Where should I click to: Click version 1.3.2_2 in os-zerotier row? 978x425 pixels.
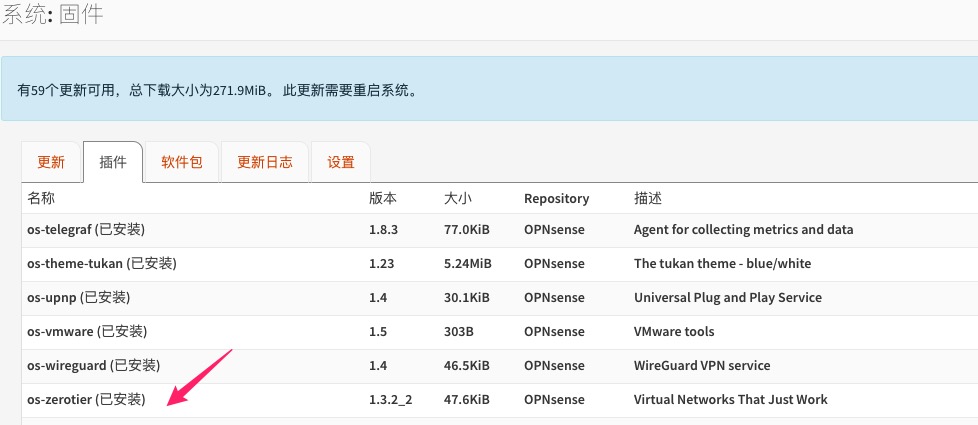[x=391, y=400]
